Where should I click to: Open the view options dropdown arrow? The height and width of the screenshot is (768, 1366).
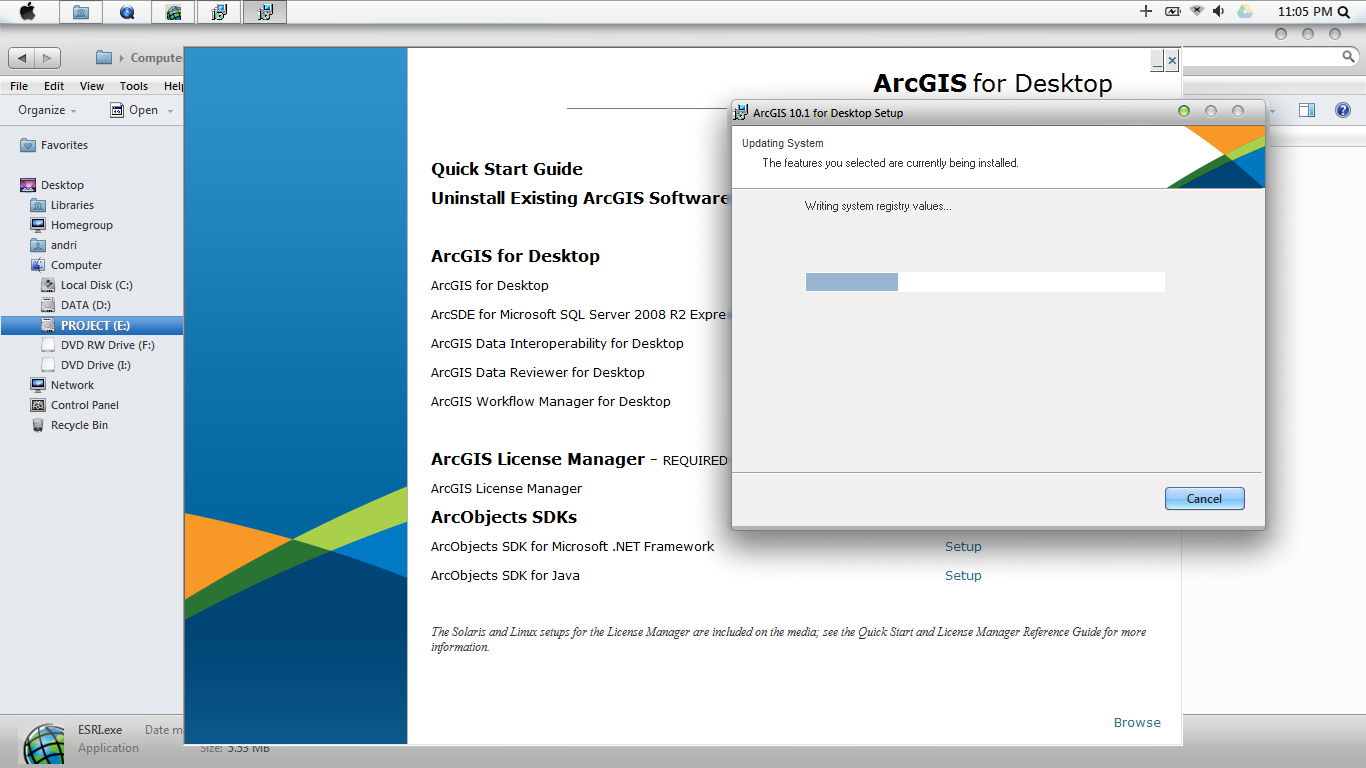[x=1272, y=111]
